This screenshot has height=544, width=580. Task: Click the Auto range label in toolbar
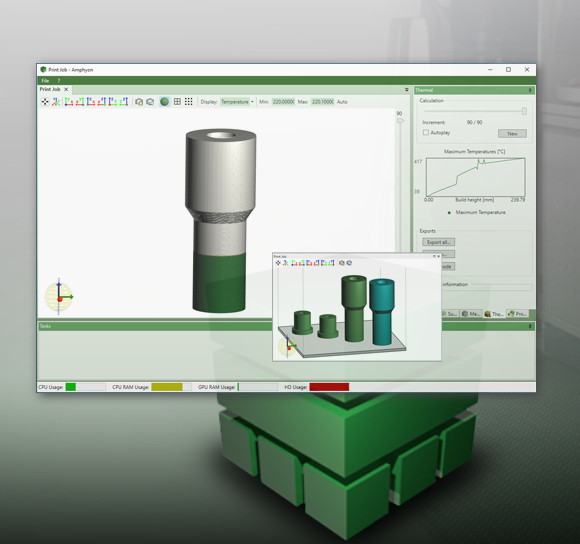342,102
